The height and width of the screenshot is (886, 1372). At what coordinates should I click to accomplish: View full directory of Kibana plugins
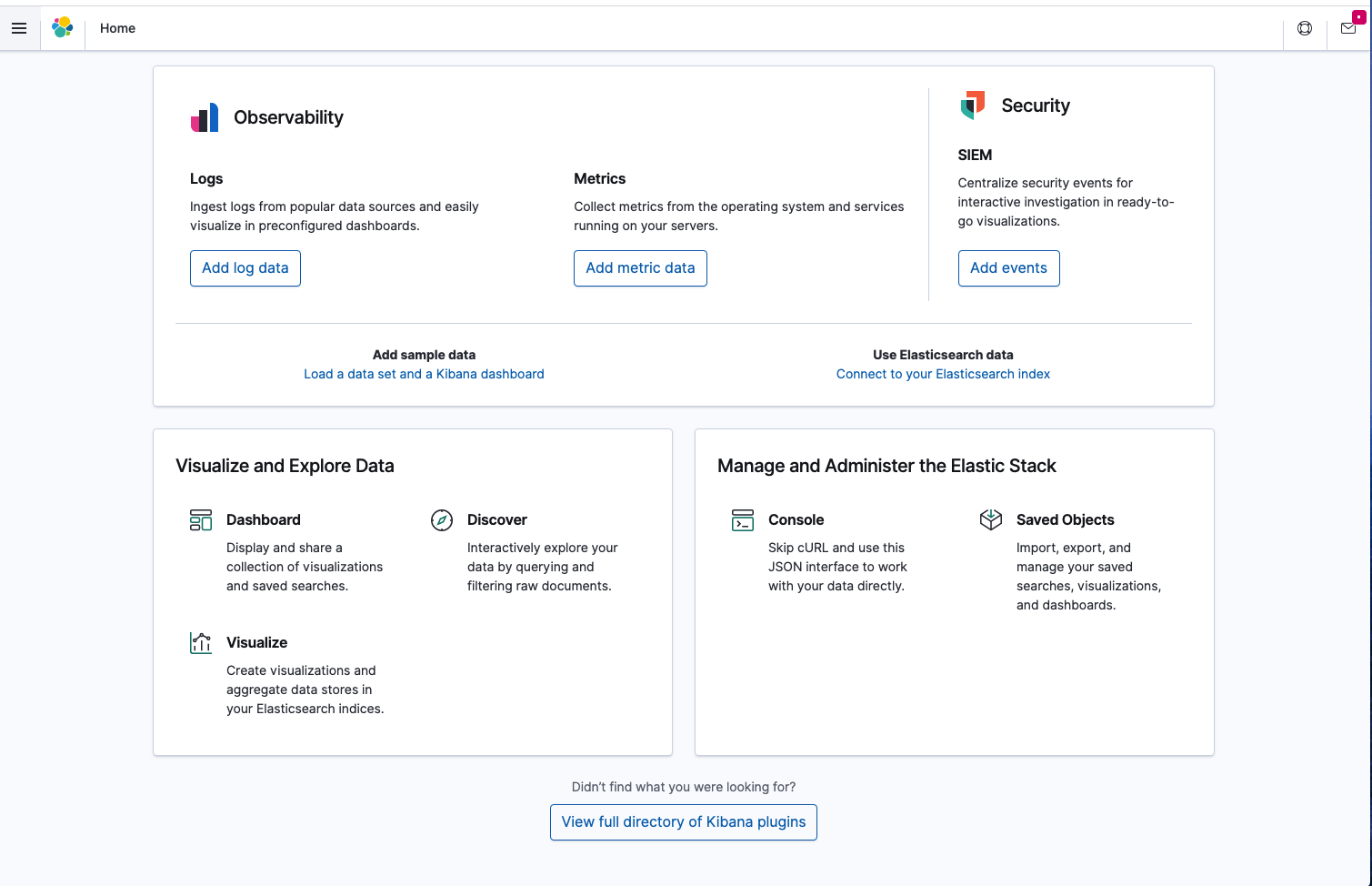684,822
